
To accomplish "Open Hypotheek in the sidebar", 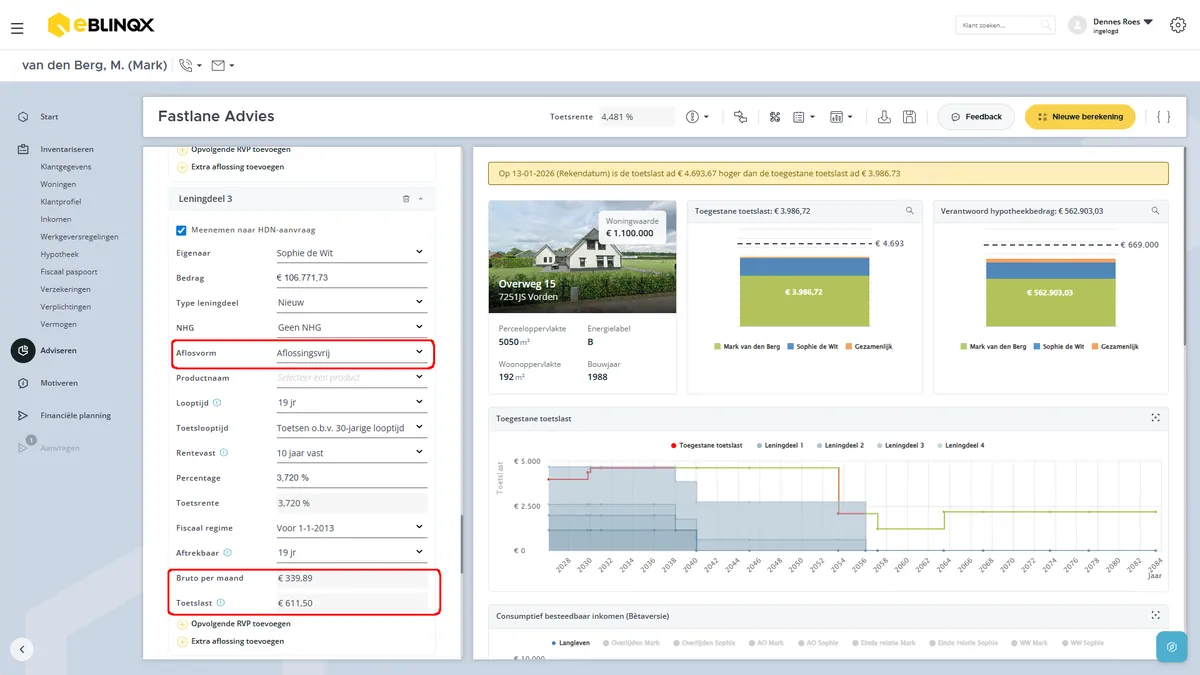I will click(x=59, y=254).
